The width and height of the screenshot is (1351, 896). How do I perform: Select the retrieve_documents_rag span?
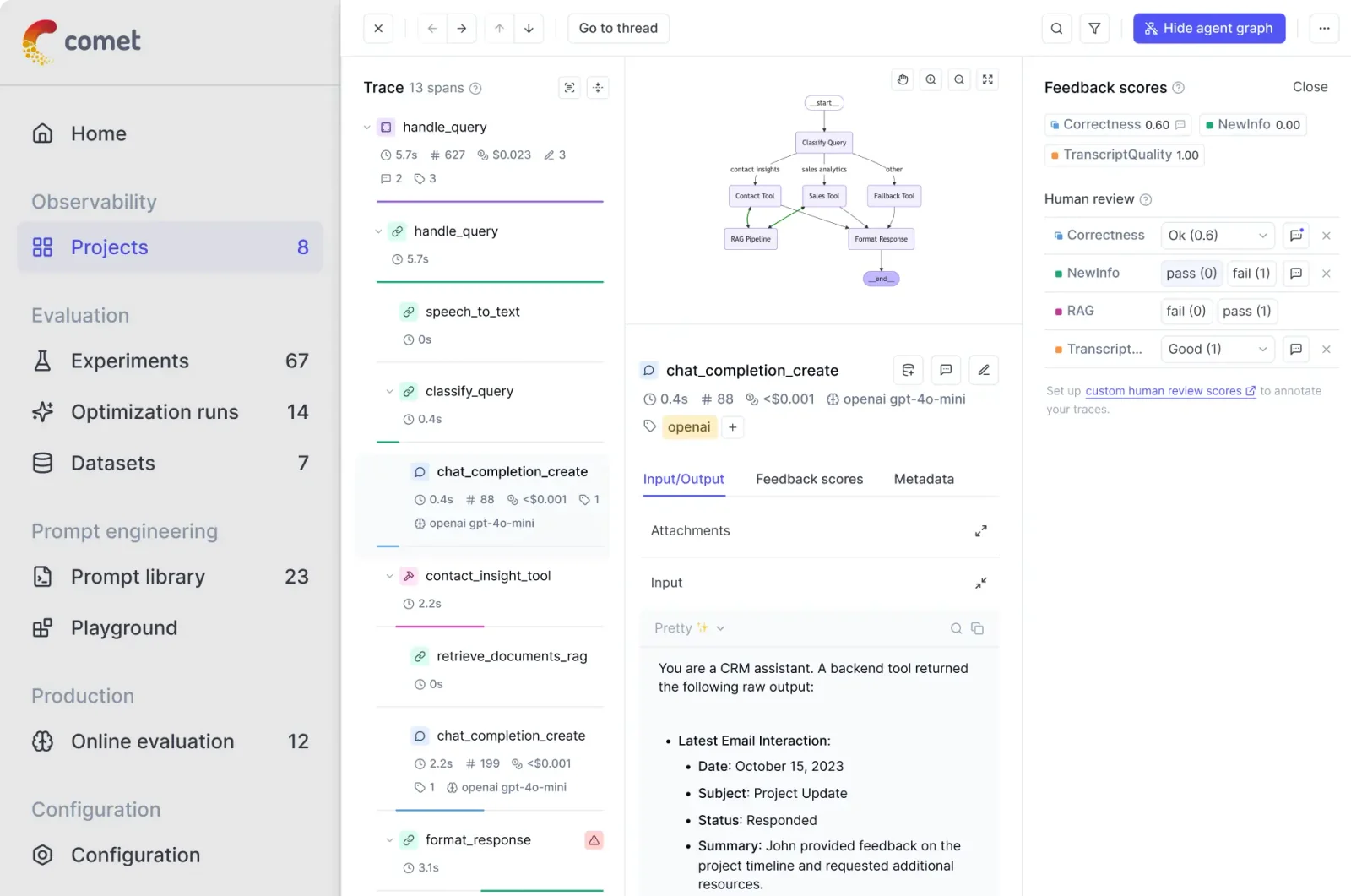tap(512, 656)
